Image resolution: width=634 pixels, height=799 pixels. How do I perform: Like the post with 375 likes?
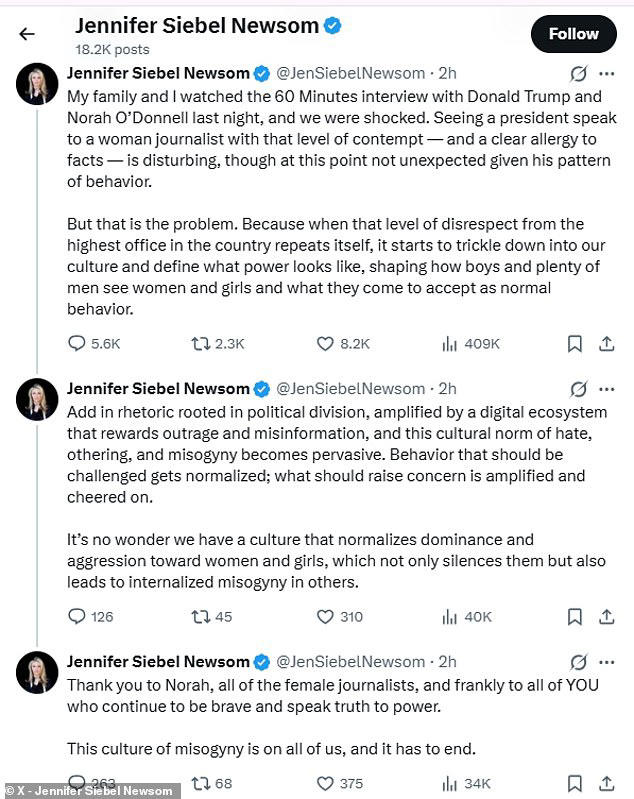click(x=325, y=783)
